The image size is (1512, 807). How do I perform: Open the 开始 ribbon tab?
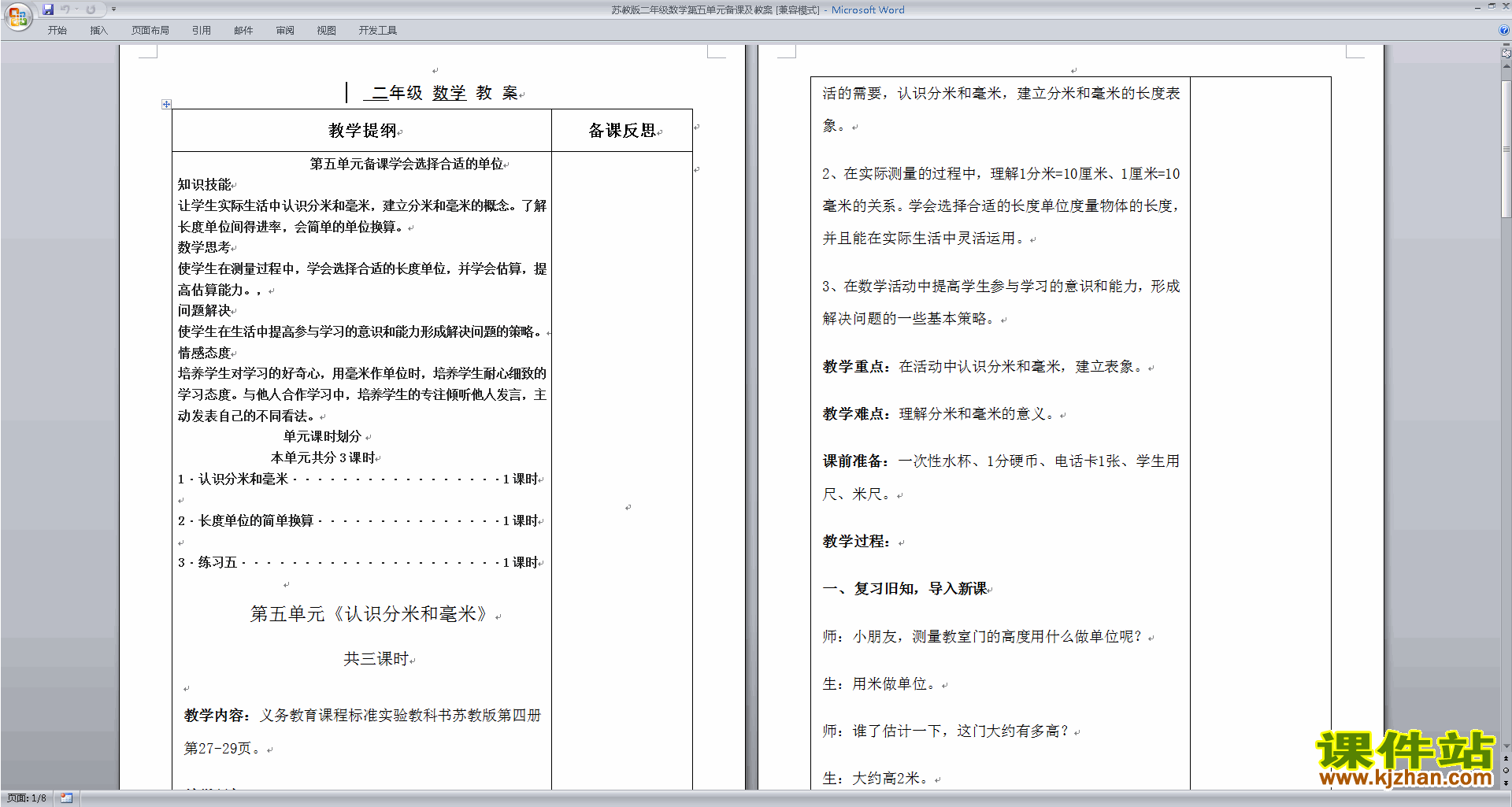[x=57, y=31]
